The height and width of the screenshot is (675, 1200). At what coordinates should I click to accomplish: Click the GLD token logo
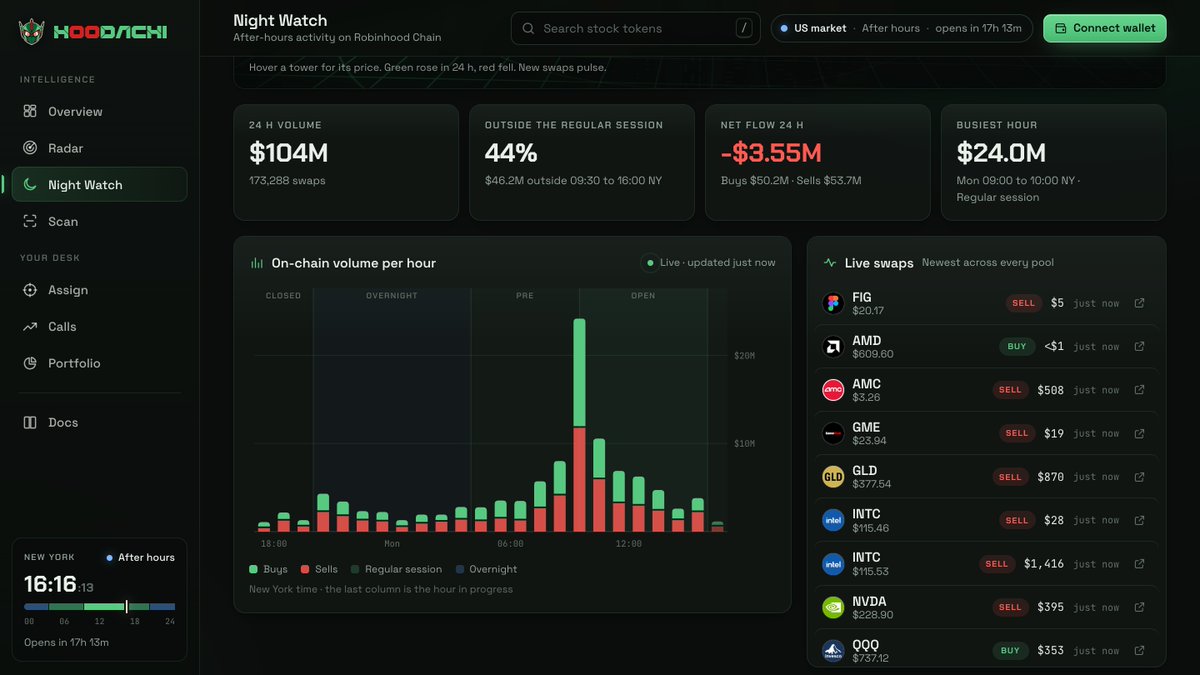click(x=833, y=477)
